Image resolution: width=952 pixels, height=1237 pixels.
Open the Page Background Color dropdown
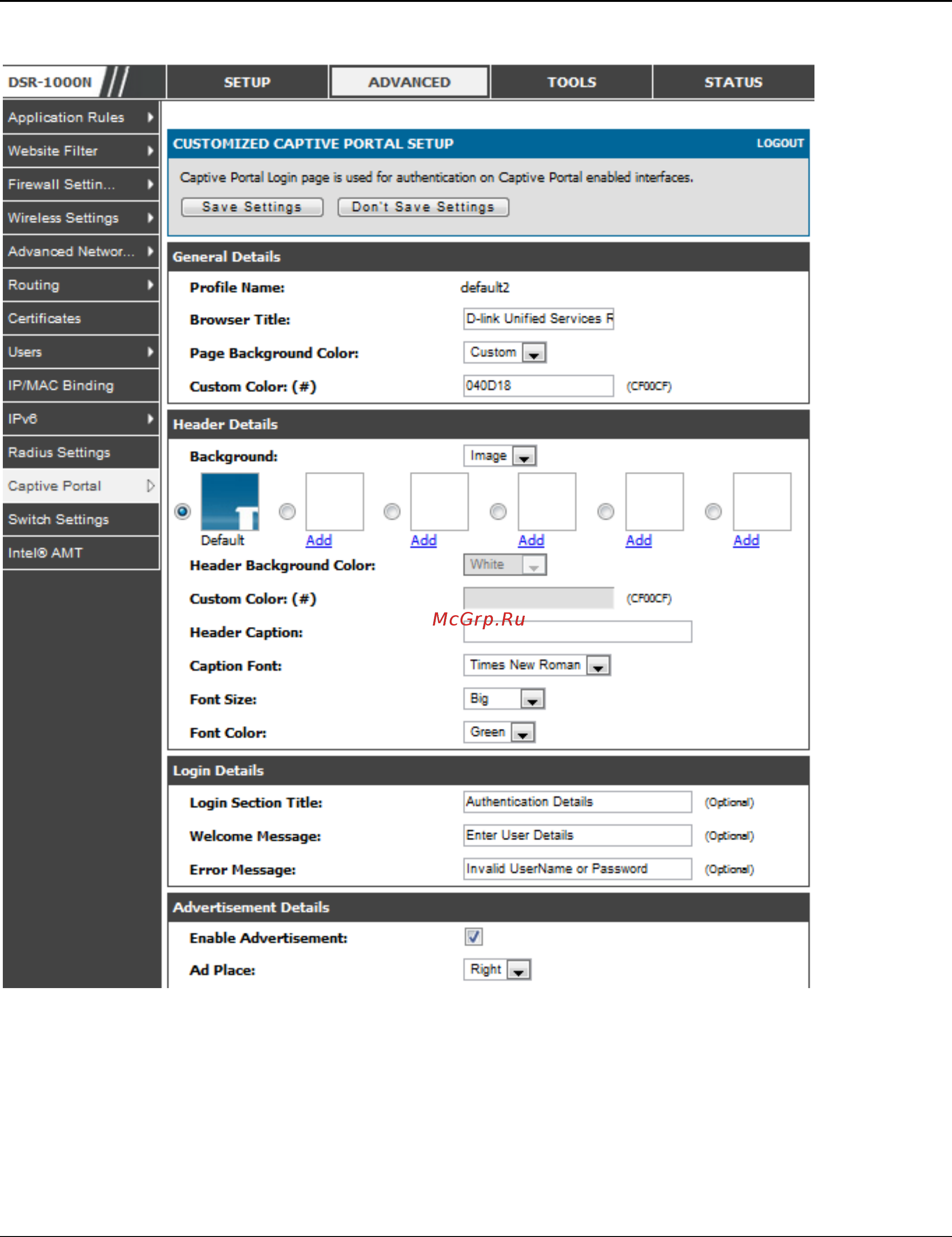click(x=505, y=352)
